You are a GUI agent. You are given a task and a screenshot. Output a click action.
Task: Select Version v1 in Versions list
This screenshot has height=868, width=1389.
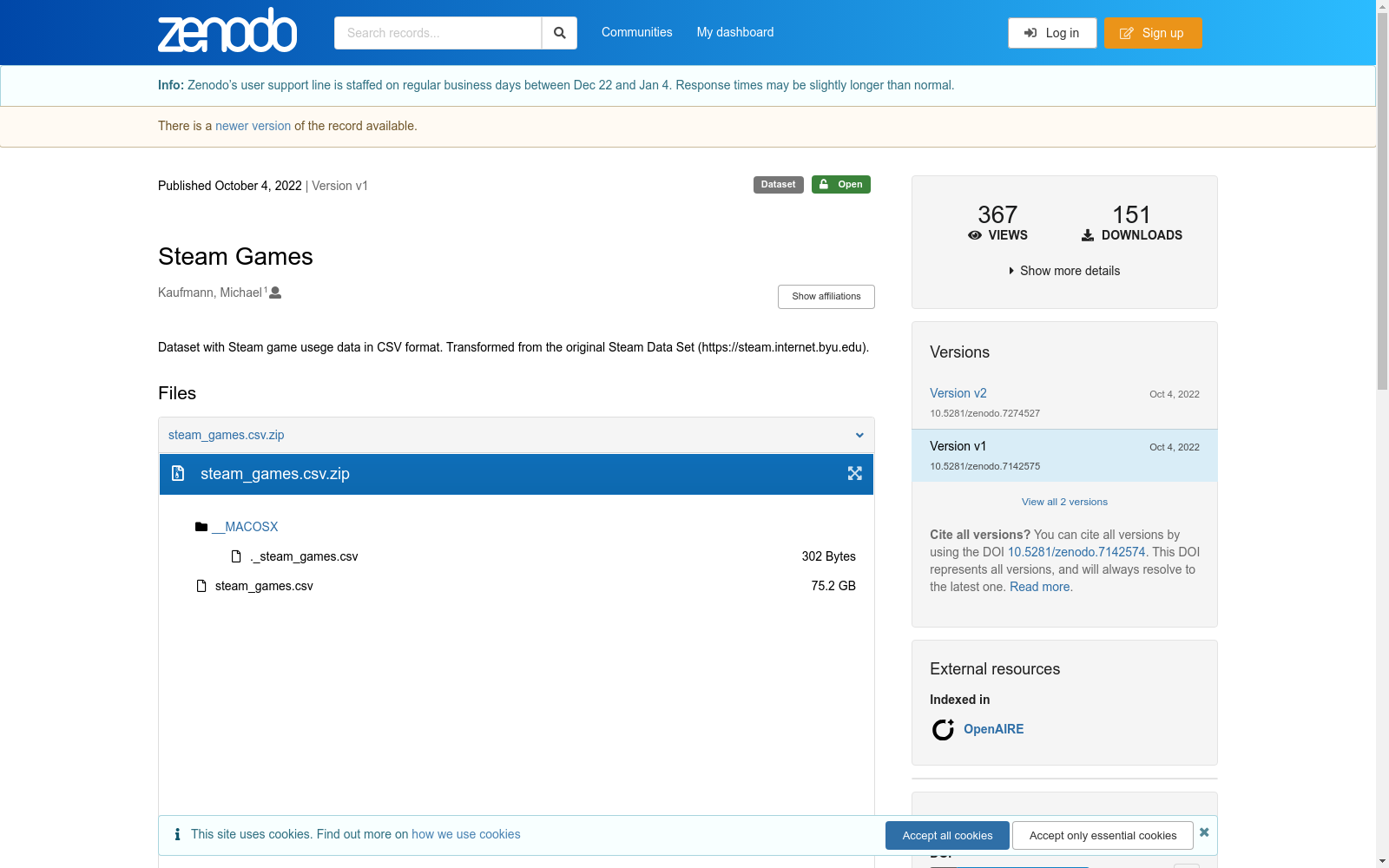click(958, 446)
